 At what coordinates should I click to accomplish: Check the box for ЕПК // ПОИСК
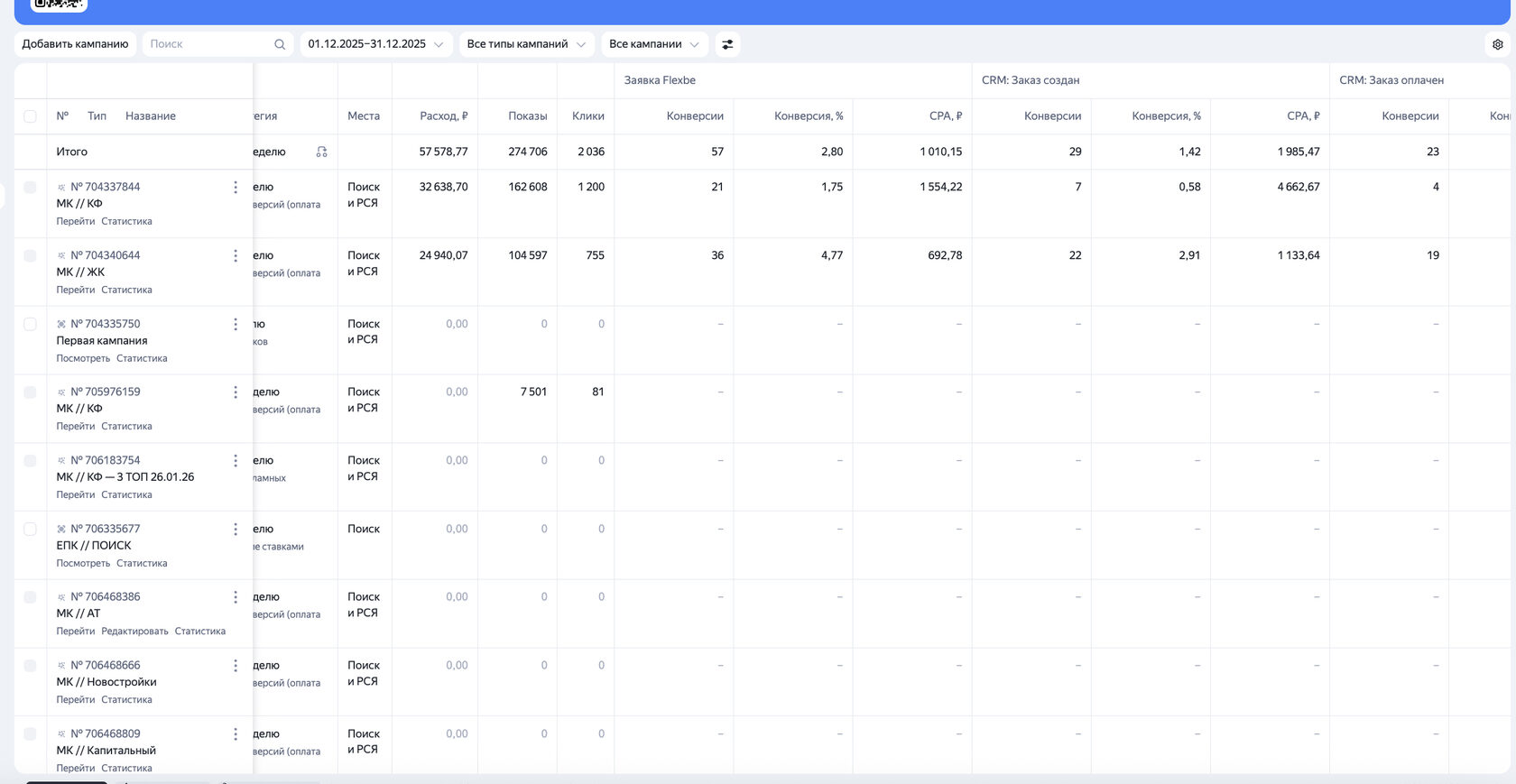click(x=30, y=530)
